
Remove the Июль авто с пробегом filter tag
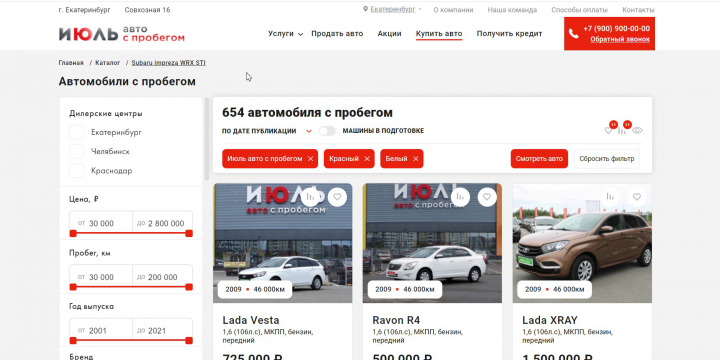(310, 159)
